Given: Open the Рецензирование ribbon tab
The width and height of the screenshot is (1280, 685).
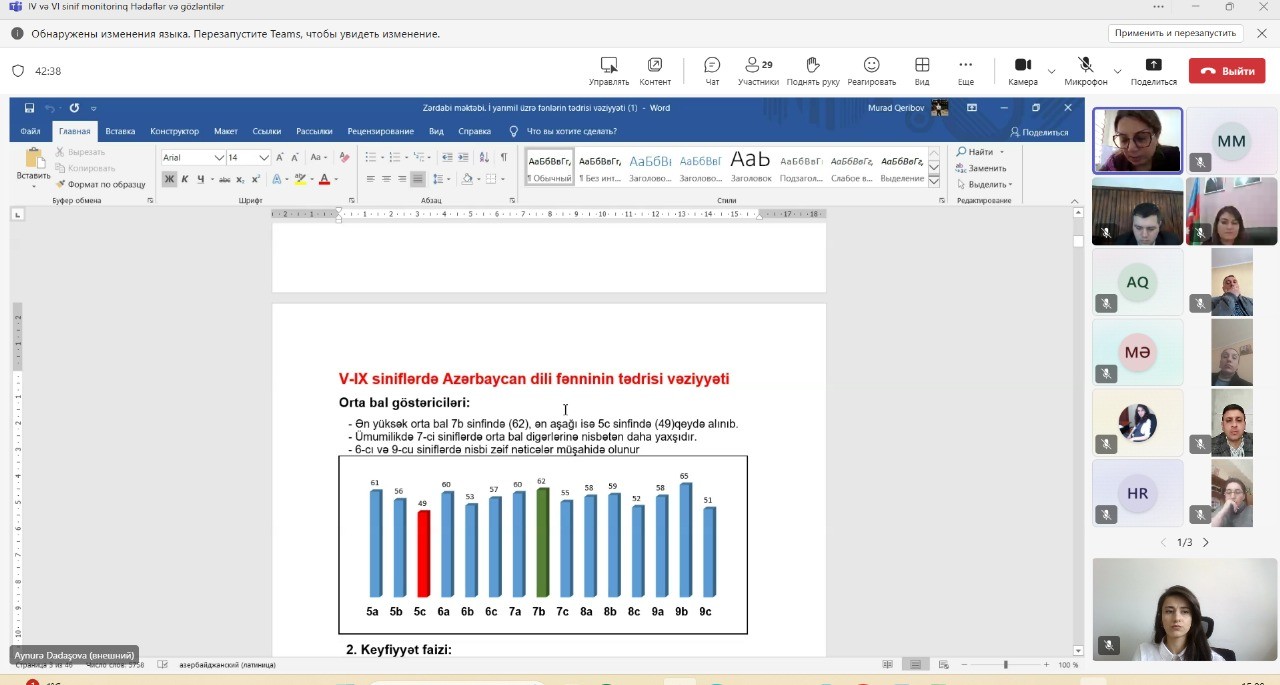Looking at the screenshot, I should pos(380,131).
